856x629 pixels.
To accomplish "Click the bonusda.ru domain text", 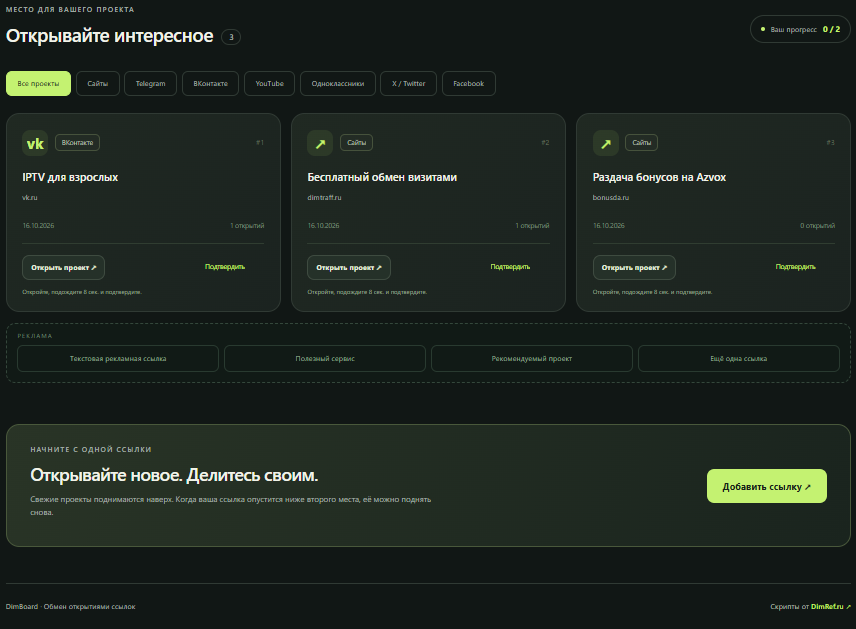I will tap(611, 198).
